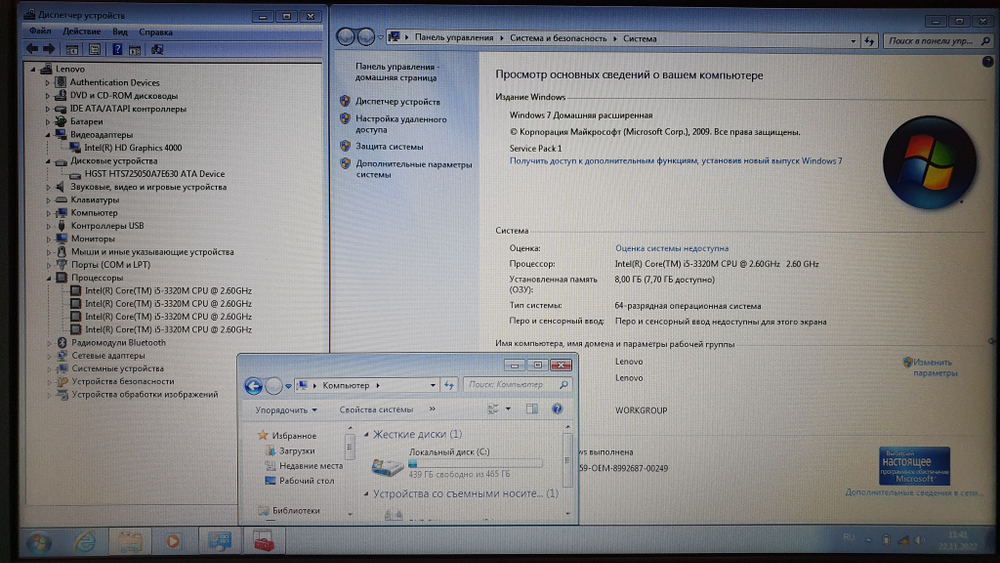This screenshot has width=1000, height=563.
Task: Select the Контроллеры USB category
Action: pyautogui.click(x=107, y=226)
